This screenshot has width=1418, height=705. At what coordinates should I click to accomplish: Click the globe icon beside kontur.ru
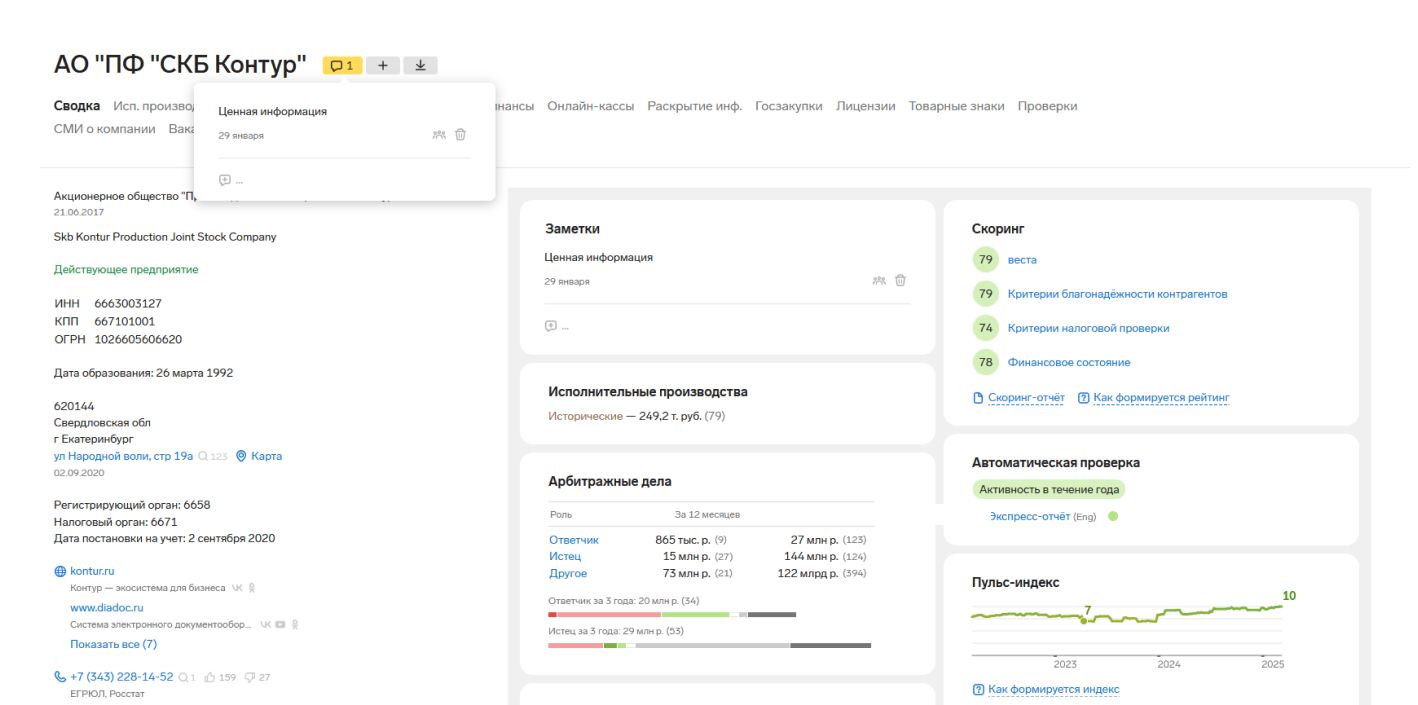pyautogui.click(x=60, y=571)
